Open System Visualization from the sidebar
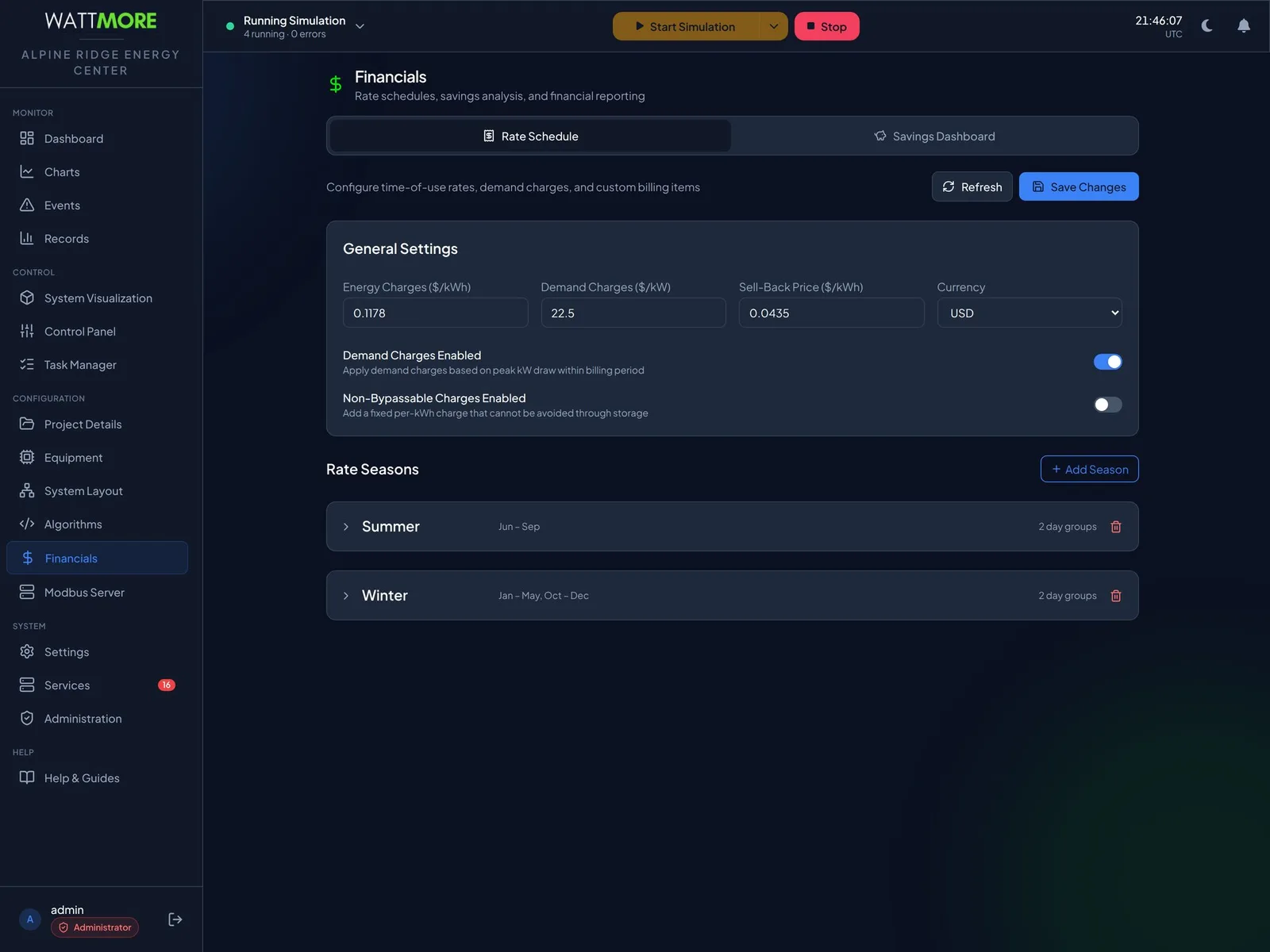 point(97,298)
